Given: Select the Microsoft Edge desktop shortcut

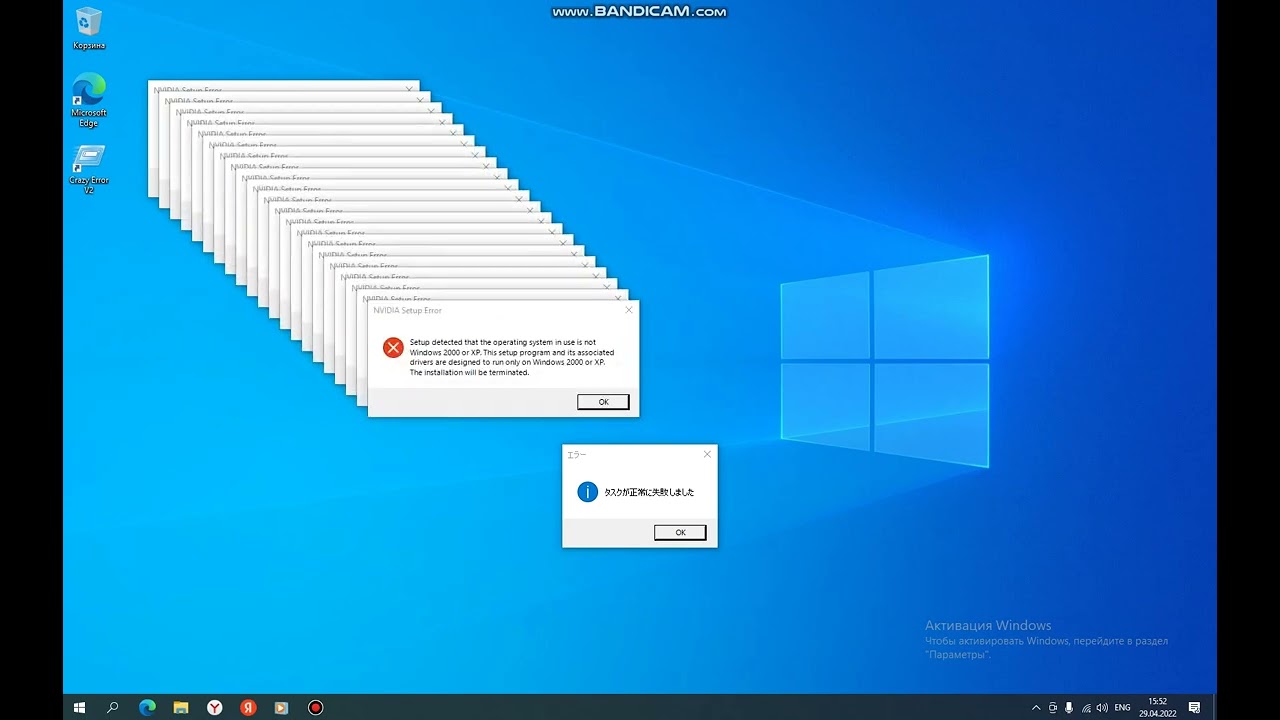Looking at the screenshot, I should point(88,99).
